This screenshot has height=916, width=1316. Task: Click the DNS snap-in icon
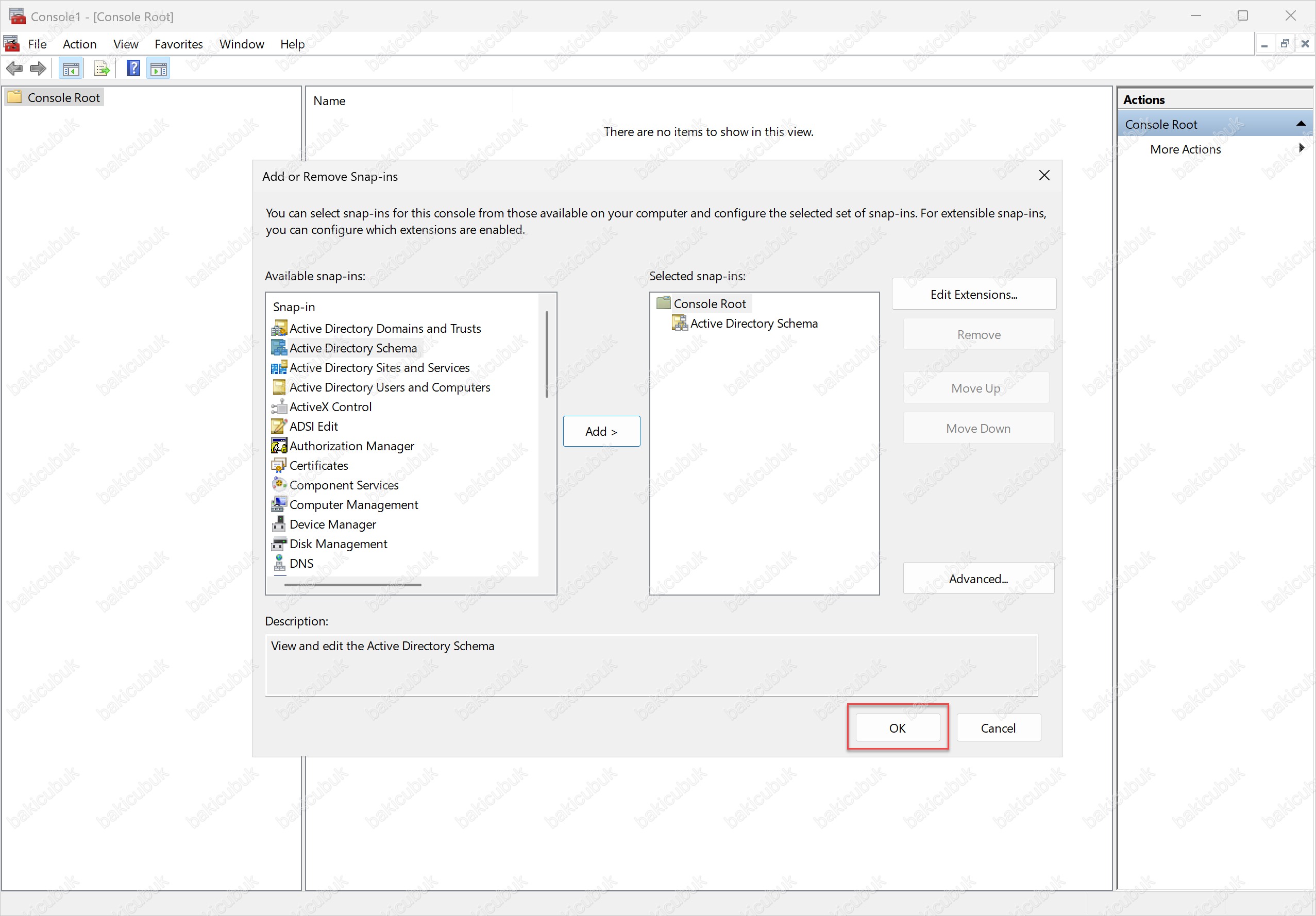click(279, 563)
